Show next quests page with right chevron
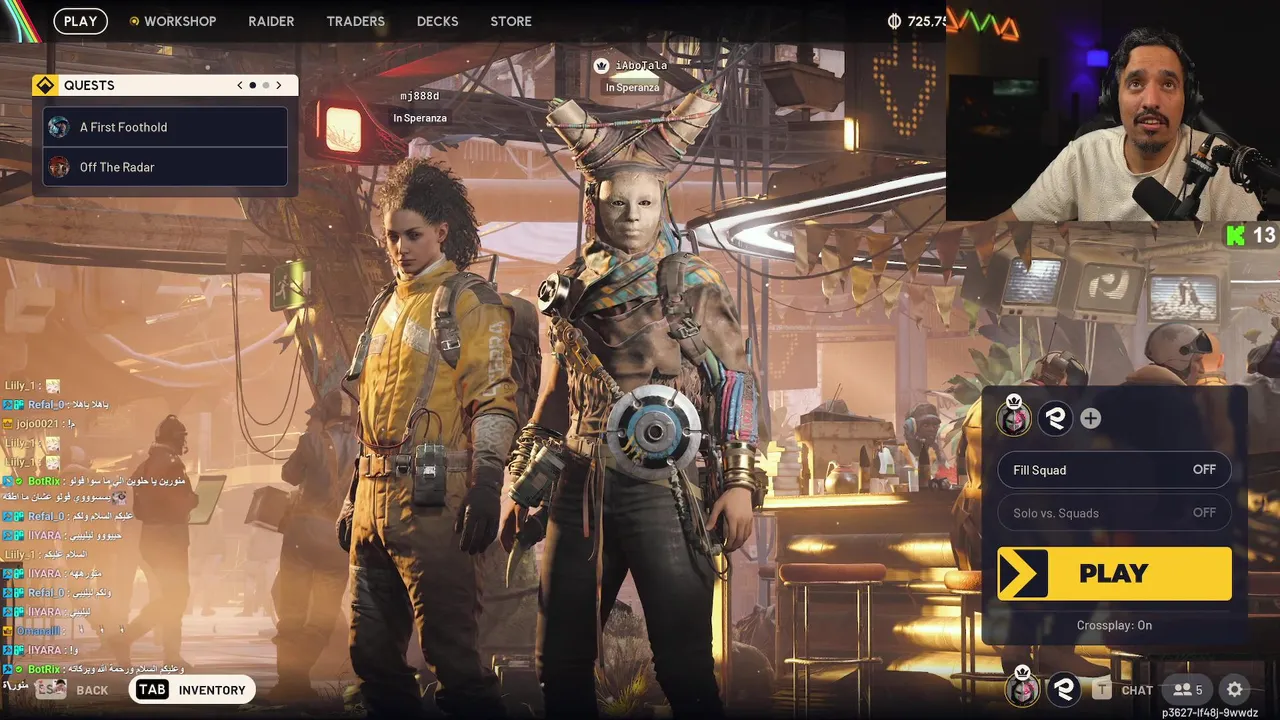The width and height of the screenshot is (1280, 720). pyautogui.click(x=279, y=85)
